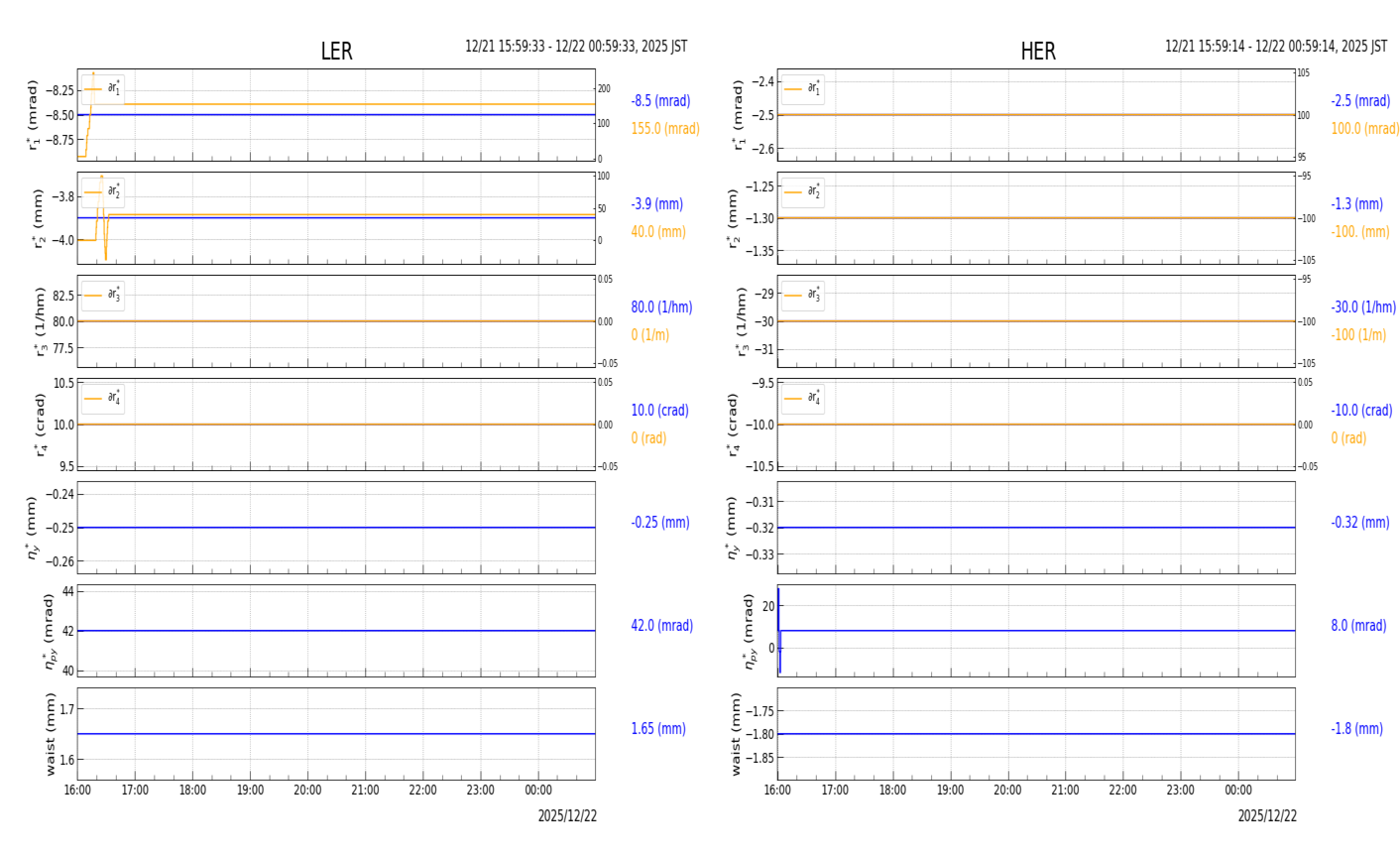Click the 18:00 tick under HER plots
The image size is (1400, 857).
coord(892,791)
